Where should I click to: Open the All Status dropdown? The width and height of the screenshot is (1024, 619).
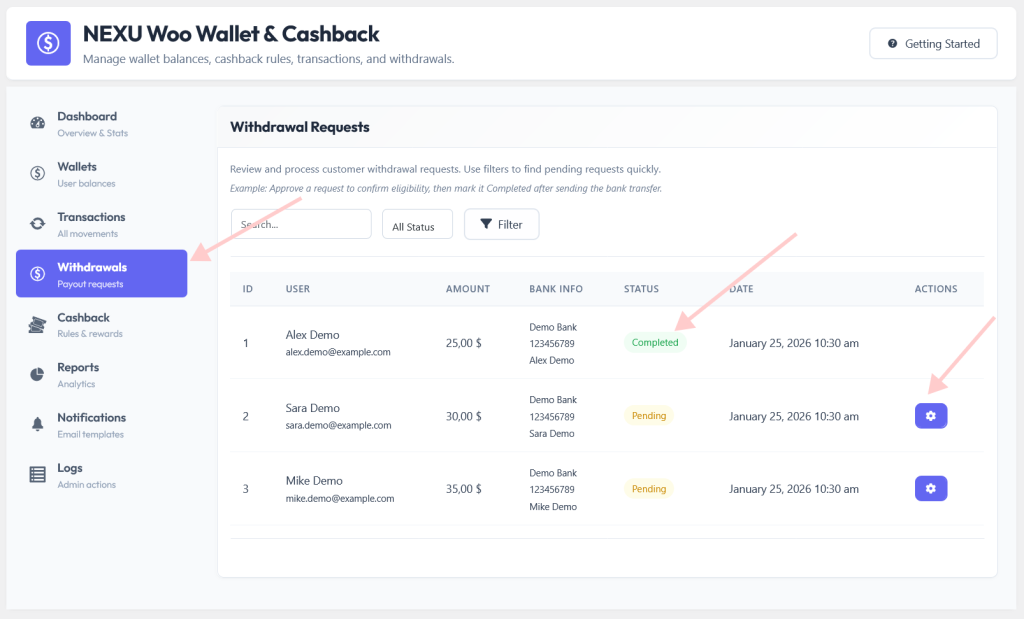pyautogui.click(x=417, y=225)
